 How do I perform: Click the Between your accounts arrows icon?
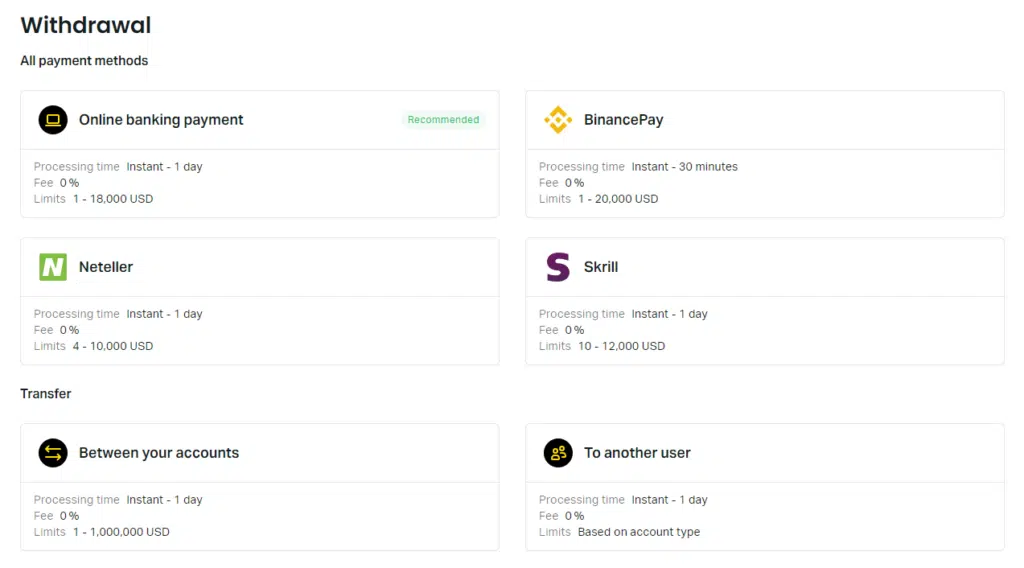53,453
